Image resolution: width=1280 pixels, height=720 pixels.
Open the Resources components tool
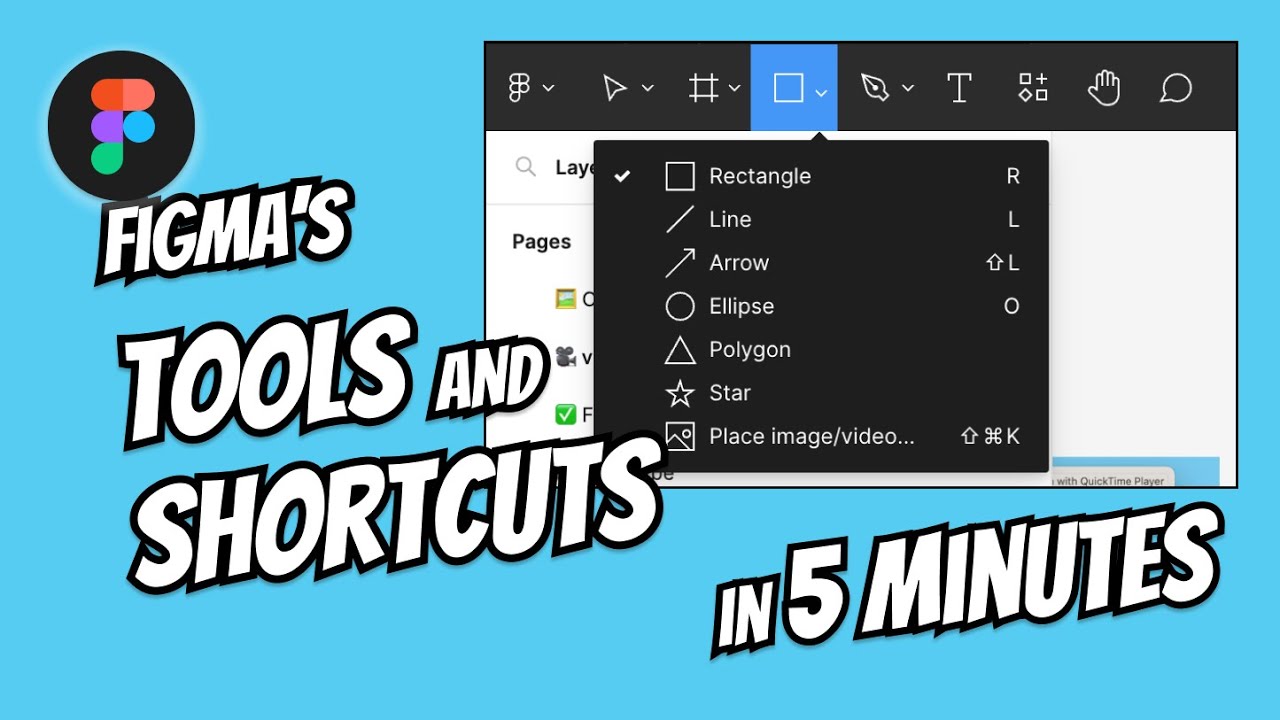click(1033, 88)
